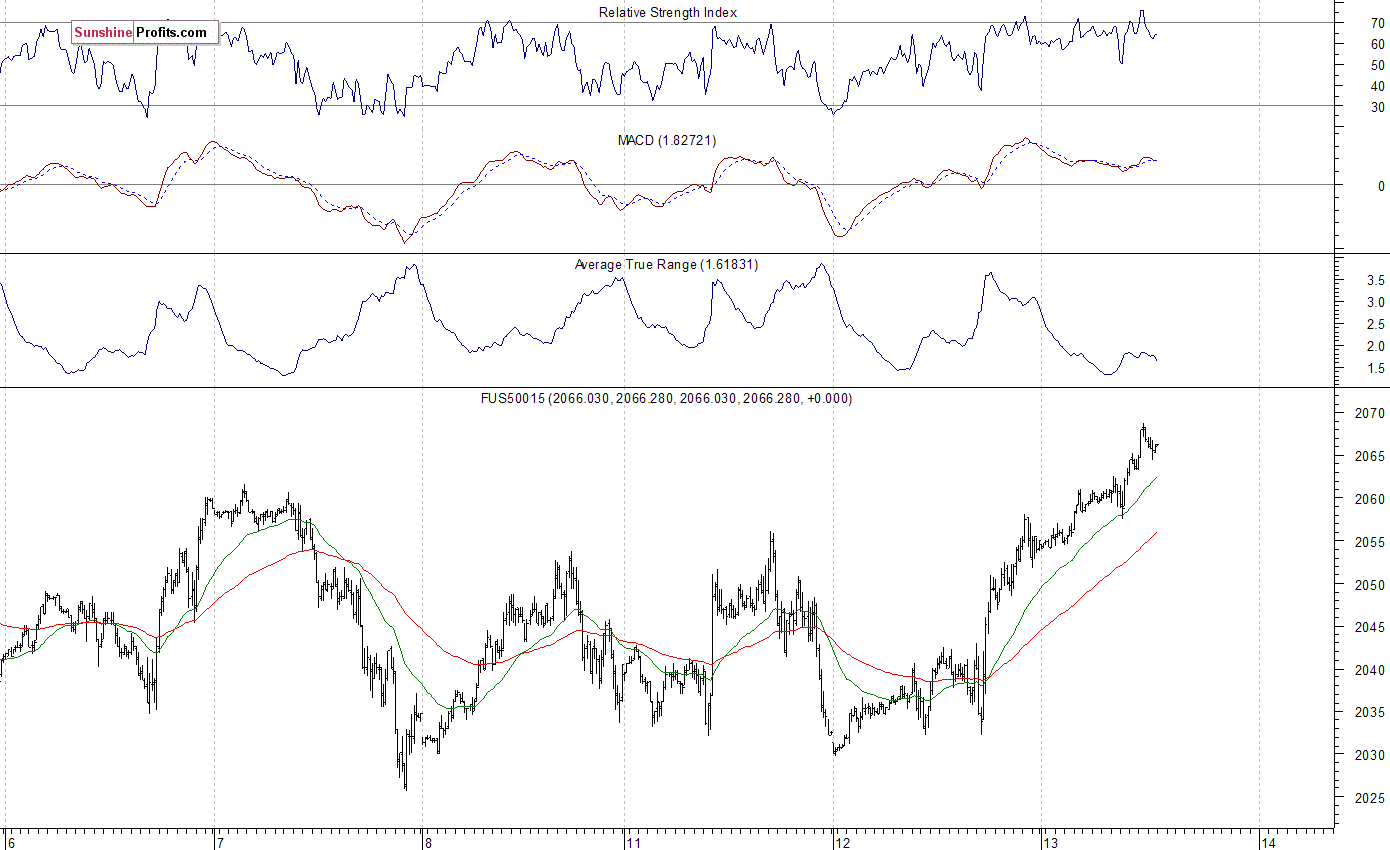Click the price axis label 2070
The image size is (1390, 850).
(1371, 413)
